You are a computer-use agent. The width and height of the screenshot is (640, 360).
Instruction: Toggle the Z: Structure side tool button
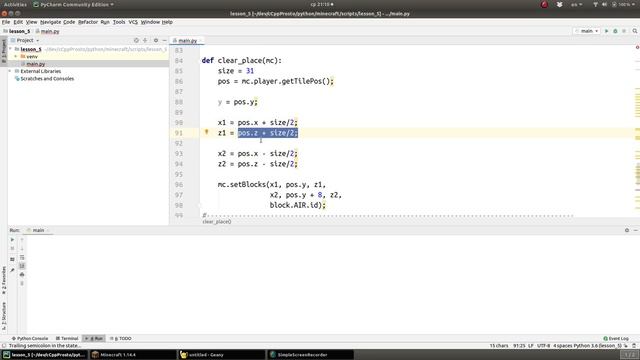click(4, 316)
